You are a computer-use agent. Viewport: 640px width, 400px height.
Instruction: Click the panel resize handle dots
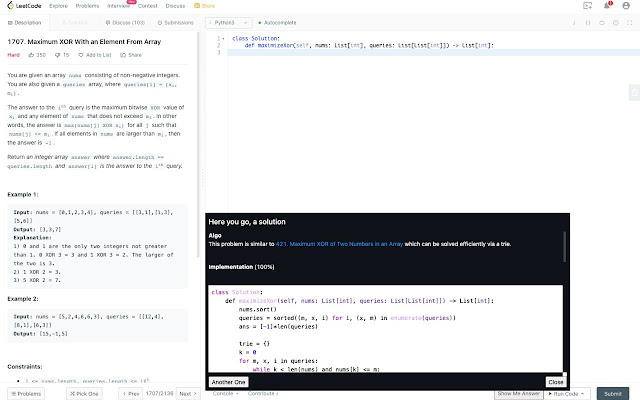click(202, 180)
